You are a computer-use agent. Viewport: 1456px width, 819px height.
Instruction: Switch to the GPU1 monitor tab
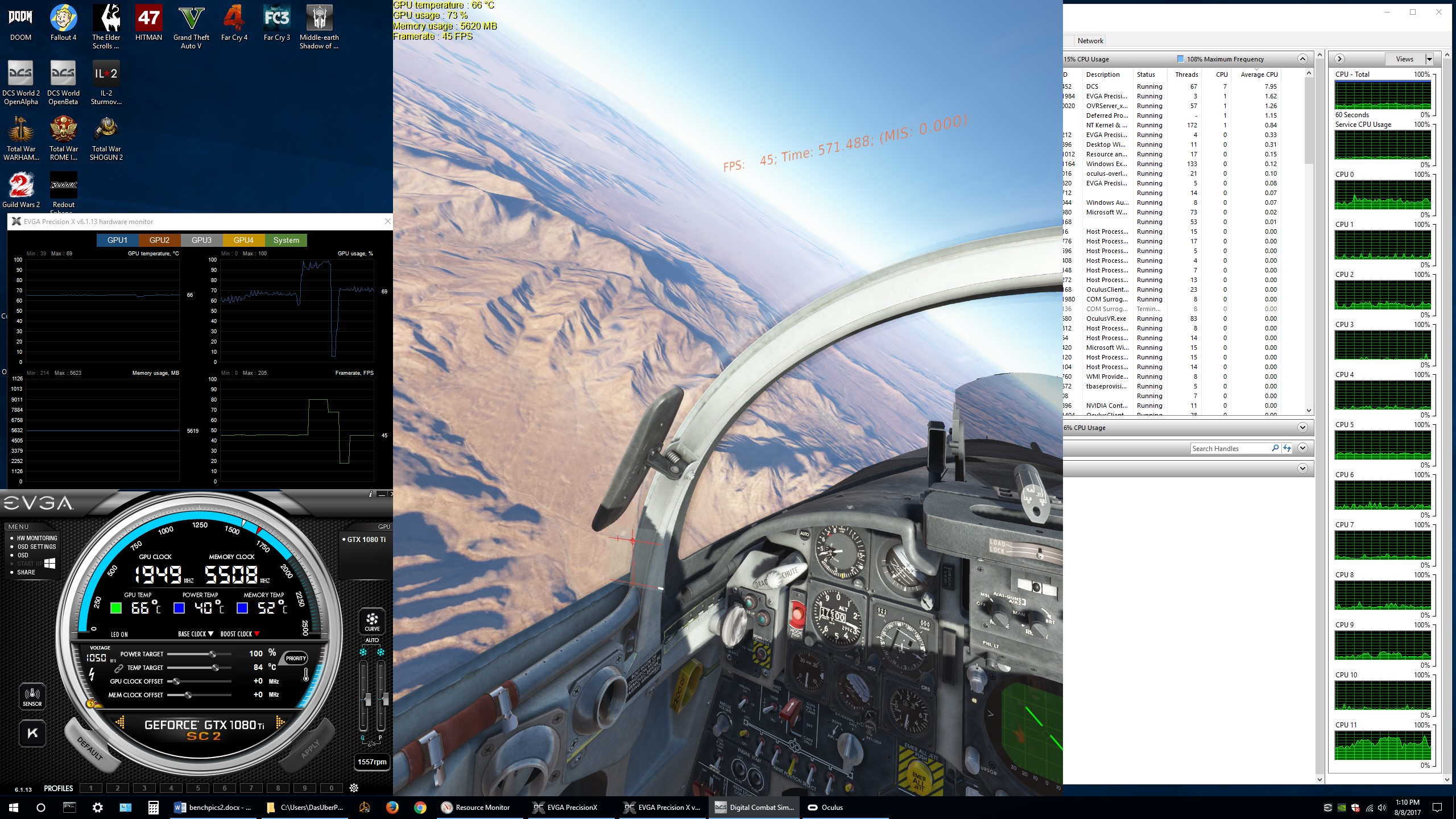117,240
